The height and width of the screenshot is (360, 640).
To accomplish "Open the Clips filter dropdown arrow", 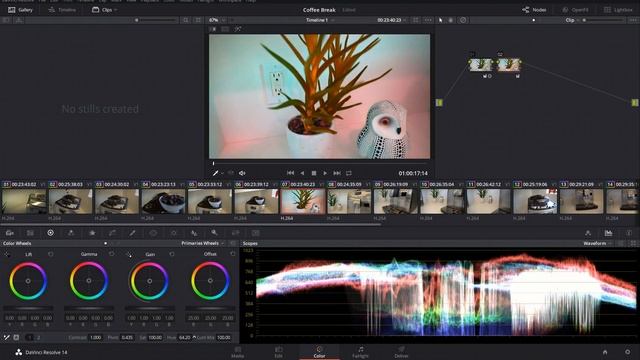I will coord(116,10).
